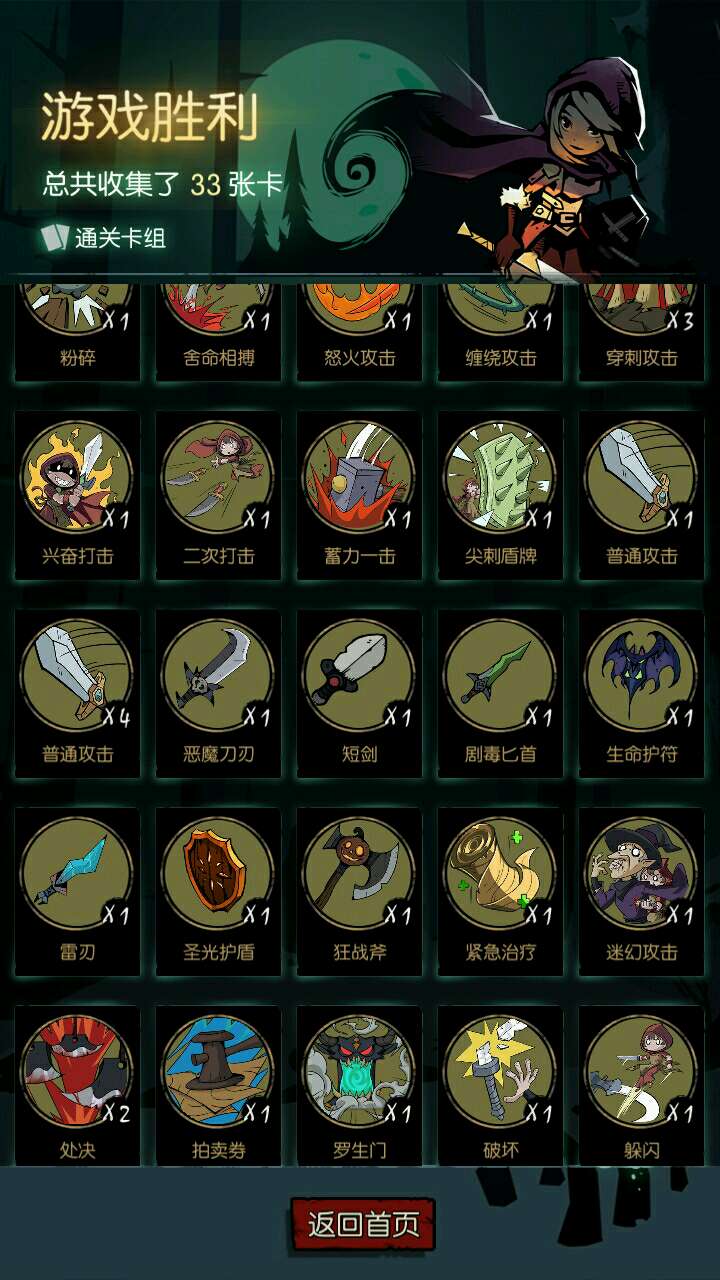Tap the 处决 card with X2
The image size is (720, 1280).
tap(78, 1070)
